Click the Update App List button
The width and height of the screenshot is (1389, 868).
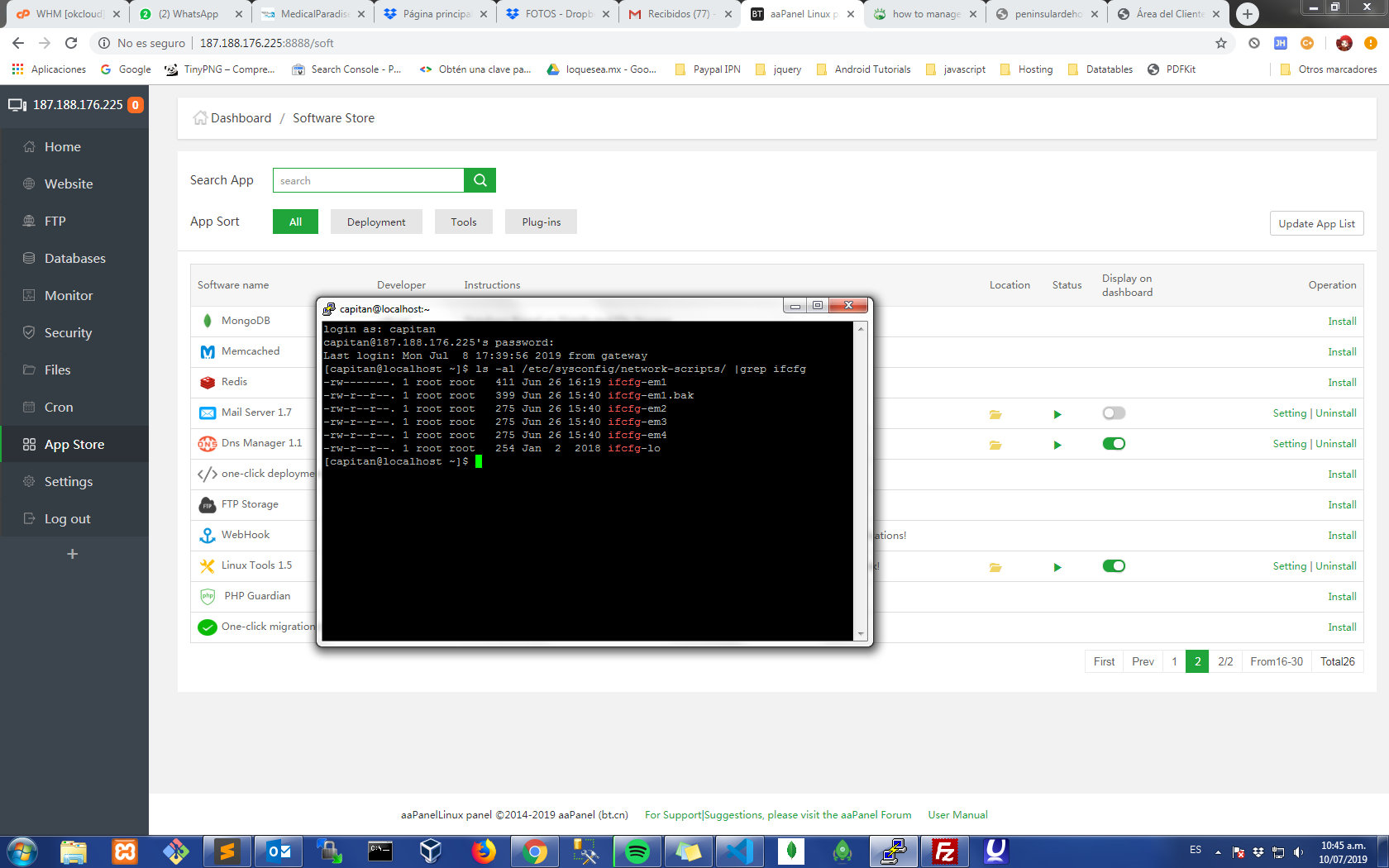pos(1316,223)
